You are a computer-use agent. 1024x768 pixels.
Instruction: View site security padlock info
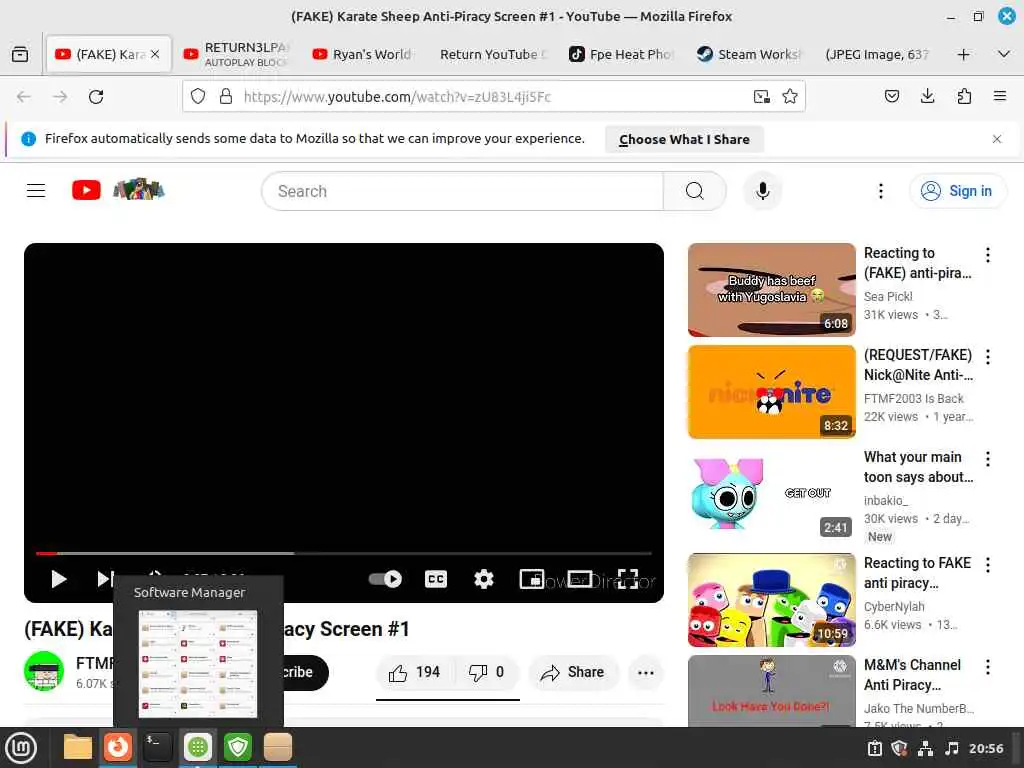tap(226, 97)
